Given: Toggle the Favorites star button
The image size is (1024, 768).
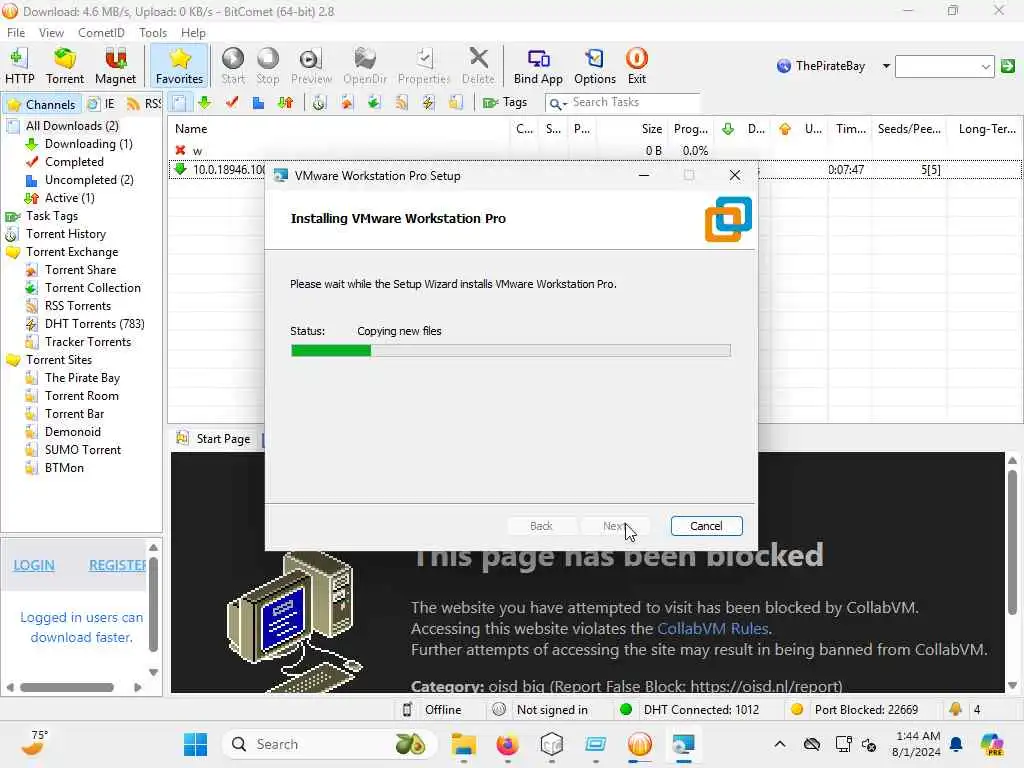Looking at the screenshot, I should (179, 66).
